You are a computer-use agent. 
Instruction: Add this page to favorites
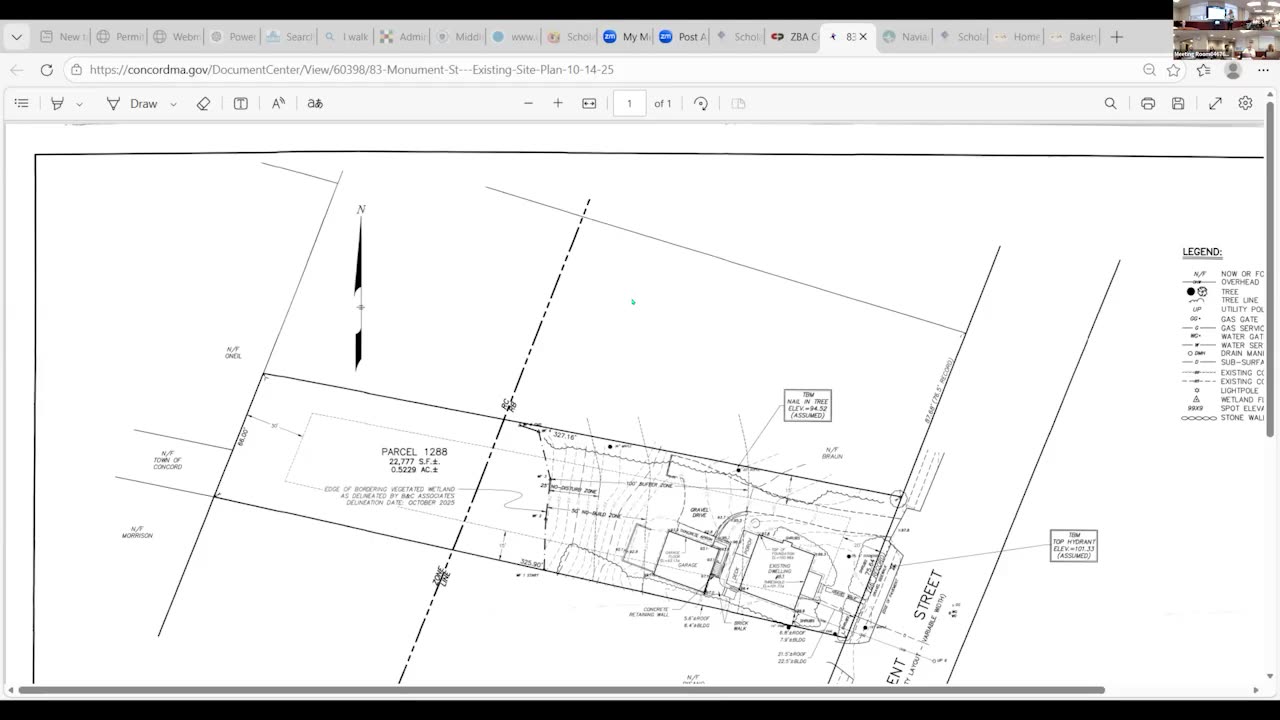1174,70
